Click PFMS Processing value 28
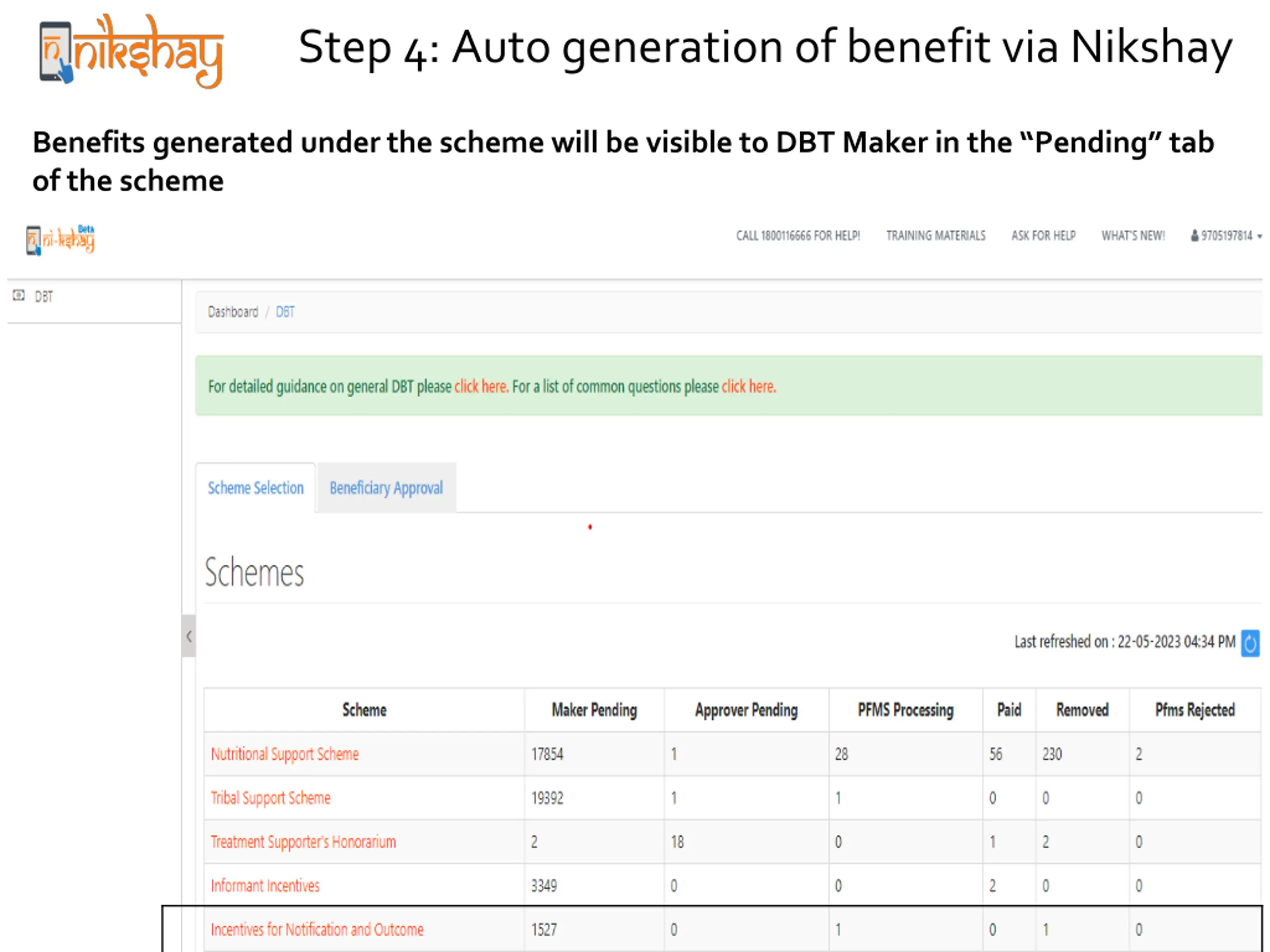This screenshot has width=1270, height=952. tap(841, 754)
